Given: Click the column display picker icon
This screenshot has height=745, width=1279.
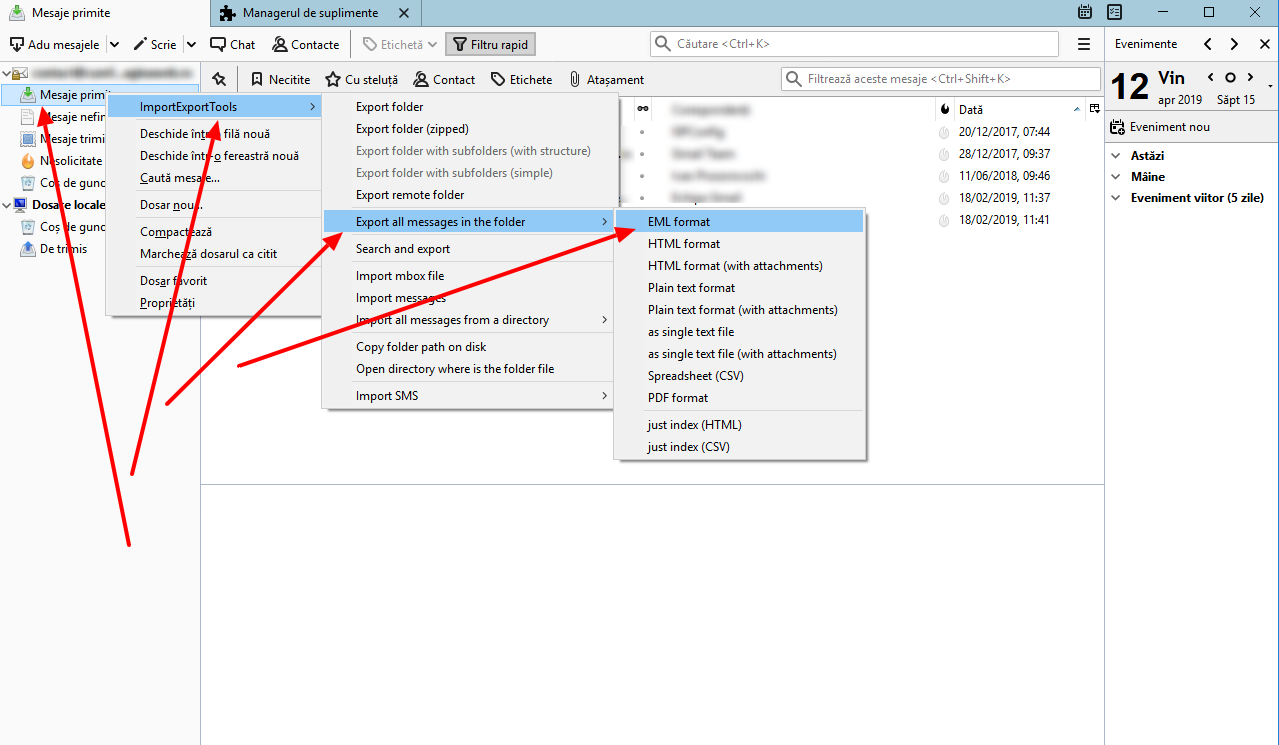Looking at the screenshot, I should [1095, 109].
